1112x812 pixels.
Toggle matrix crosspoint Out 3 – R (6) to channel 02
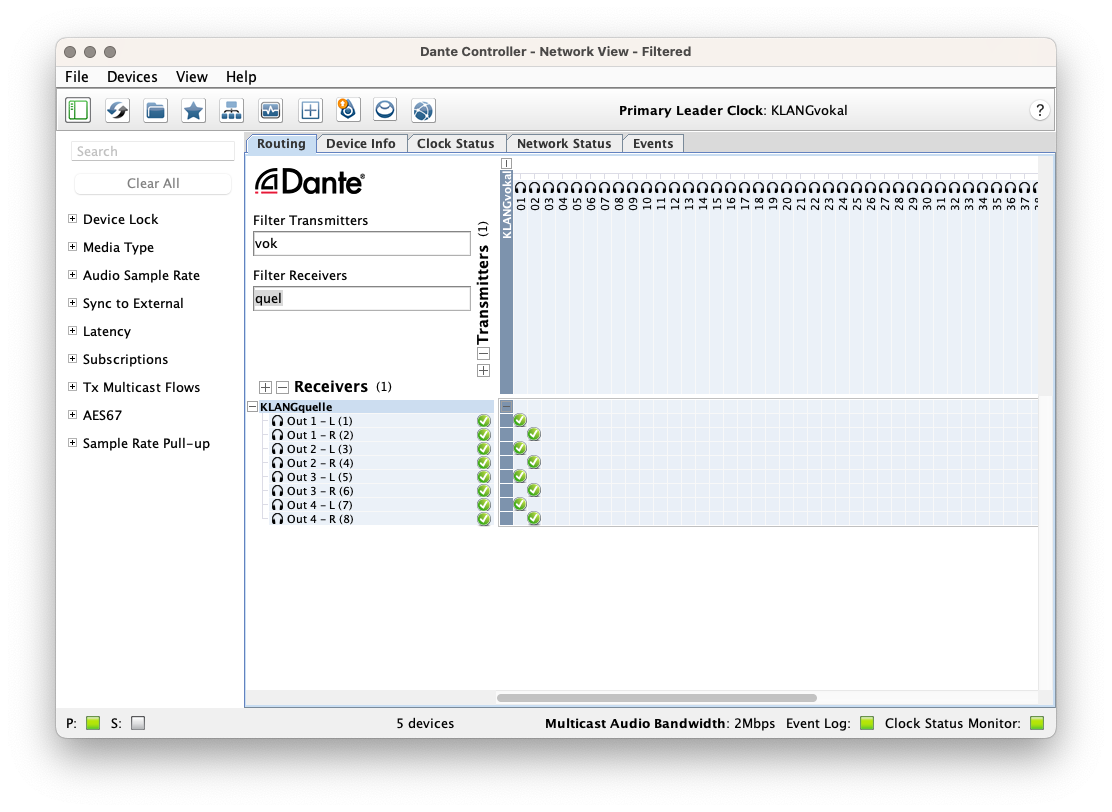point(534,490)
